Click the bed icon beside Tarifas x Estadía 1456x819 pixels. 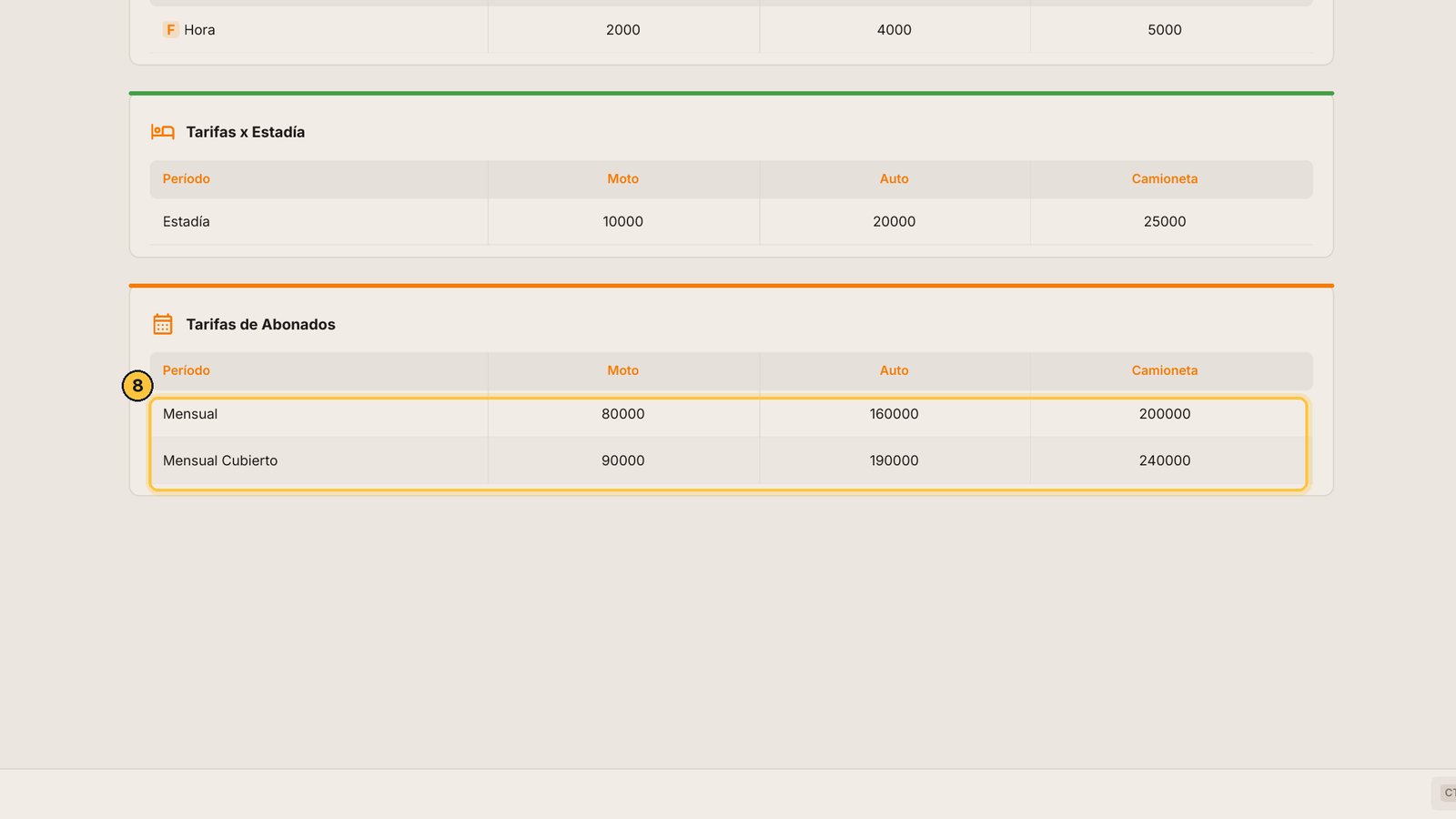pyautogui.click(x=163, y=132)
